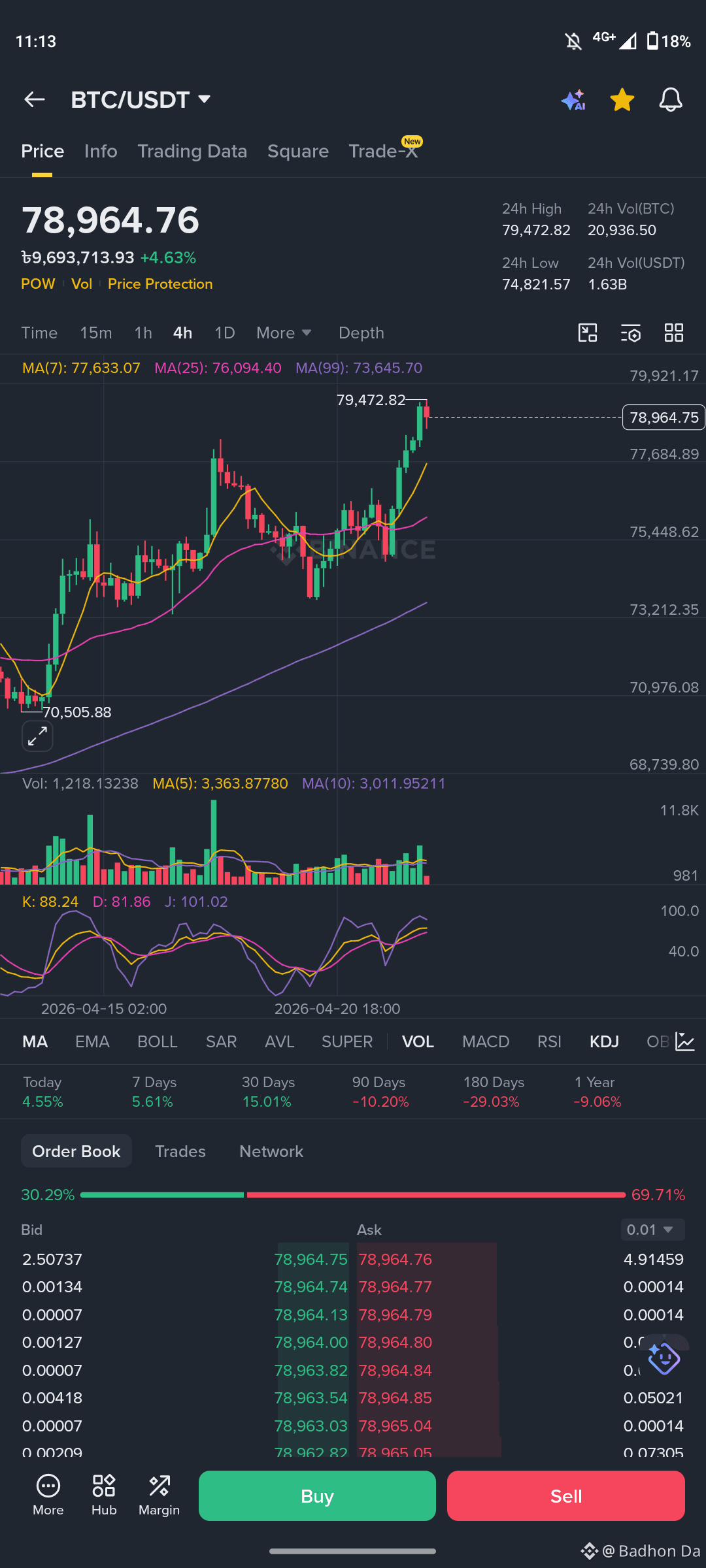Toggle the EMA indicator

pyautogui.click(x=92, y=1041)
